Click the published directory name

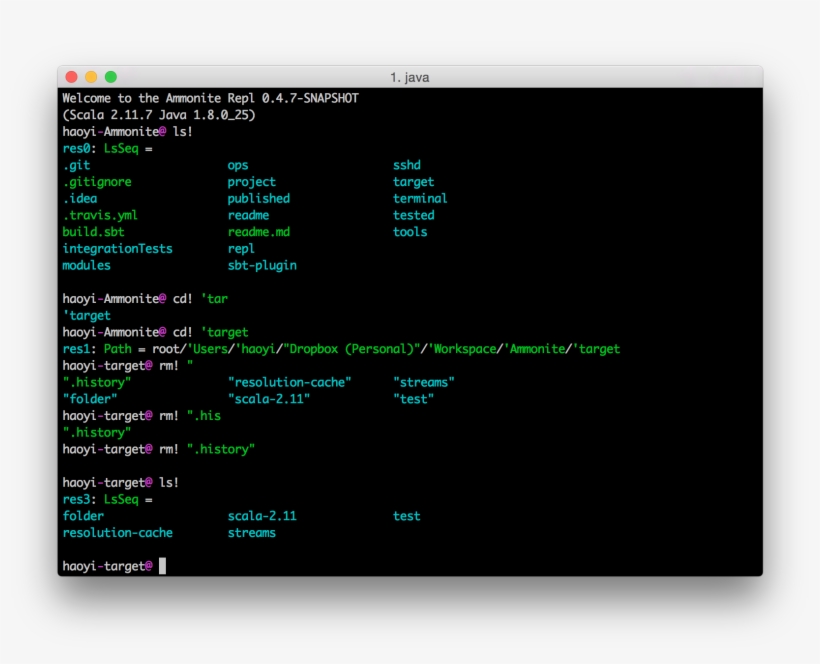[258, 199]
